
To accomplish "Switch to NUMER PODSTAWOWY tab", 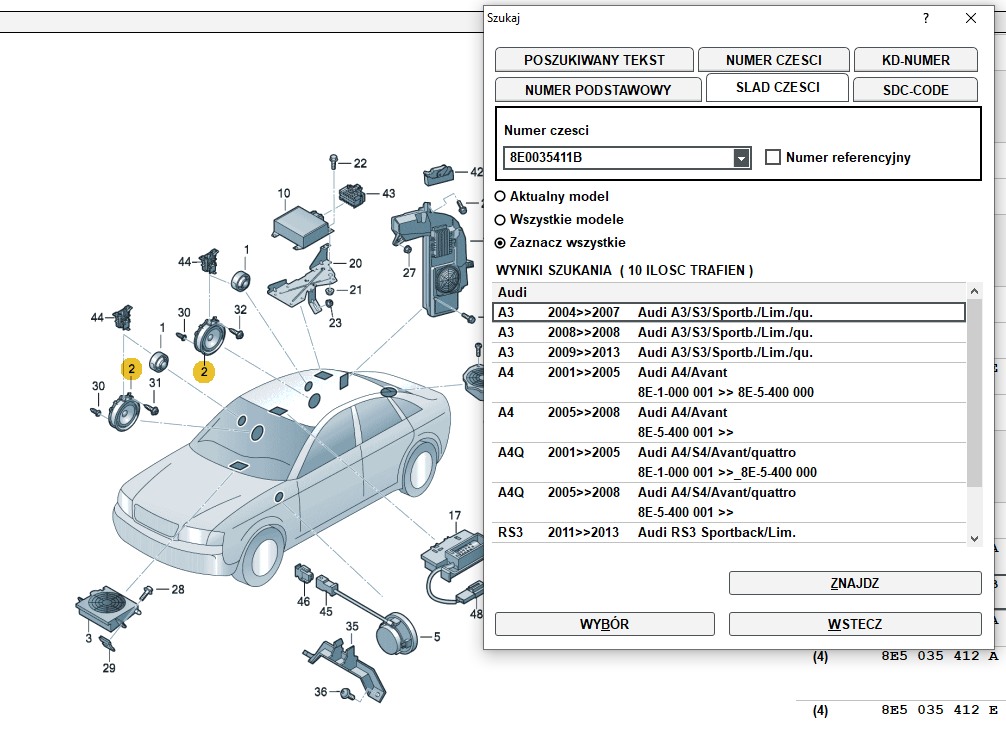I will pyautogui.click(x=598, y=90).
